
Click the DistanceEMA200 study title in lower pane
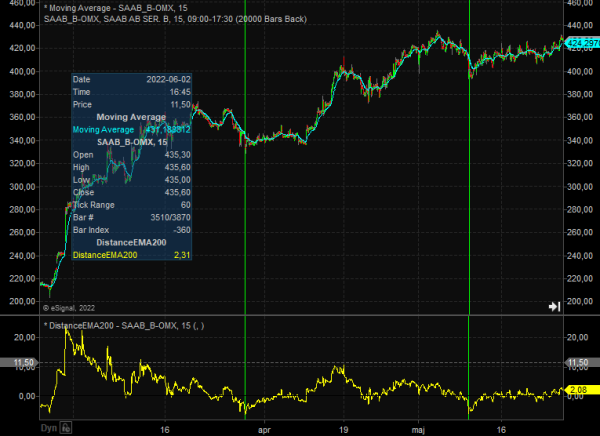coord(124,326)
